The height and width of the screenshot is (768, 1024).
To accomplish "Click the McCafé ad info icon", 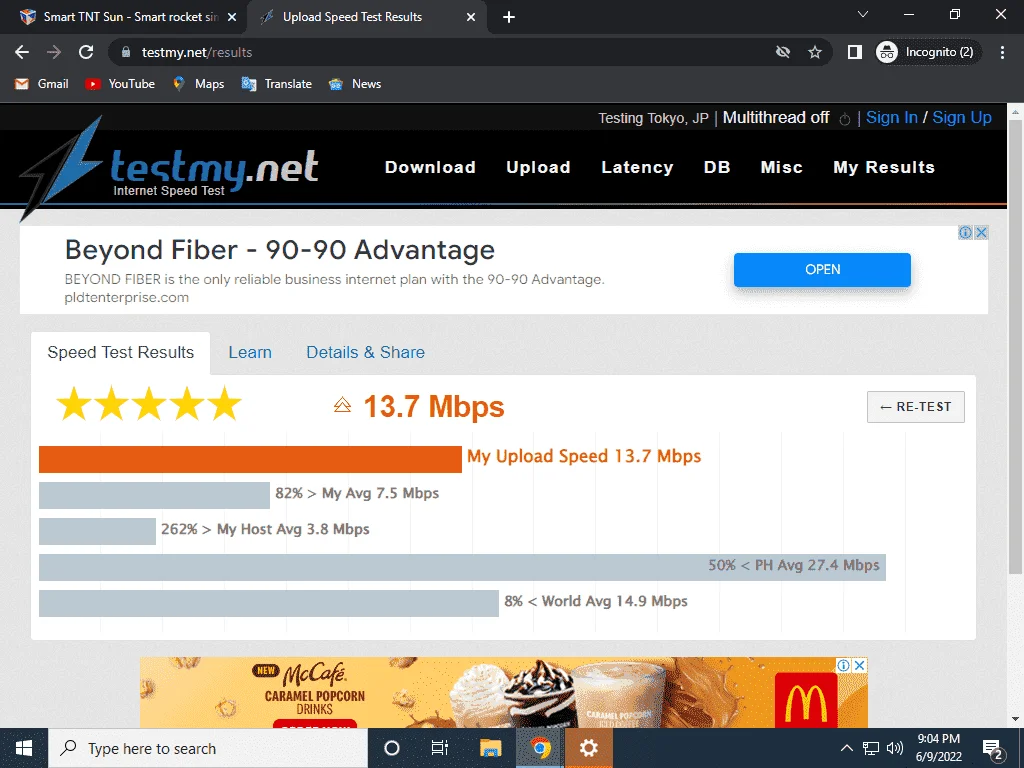I will click(x=843, y=665).
